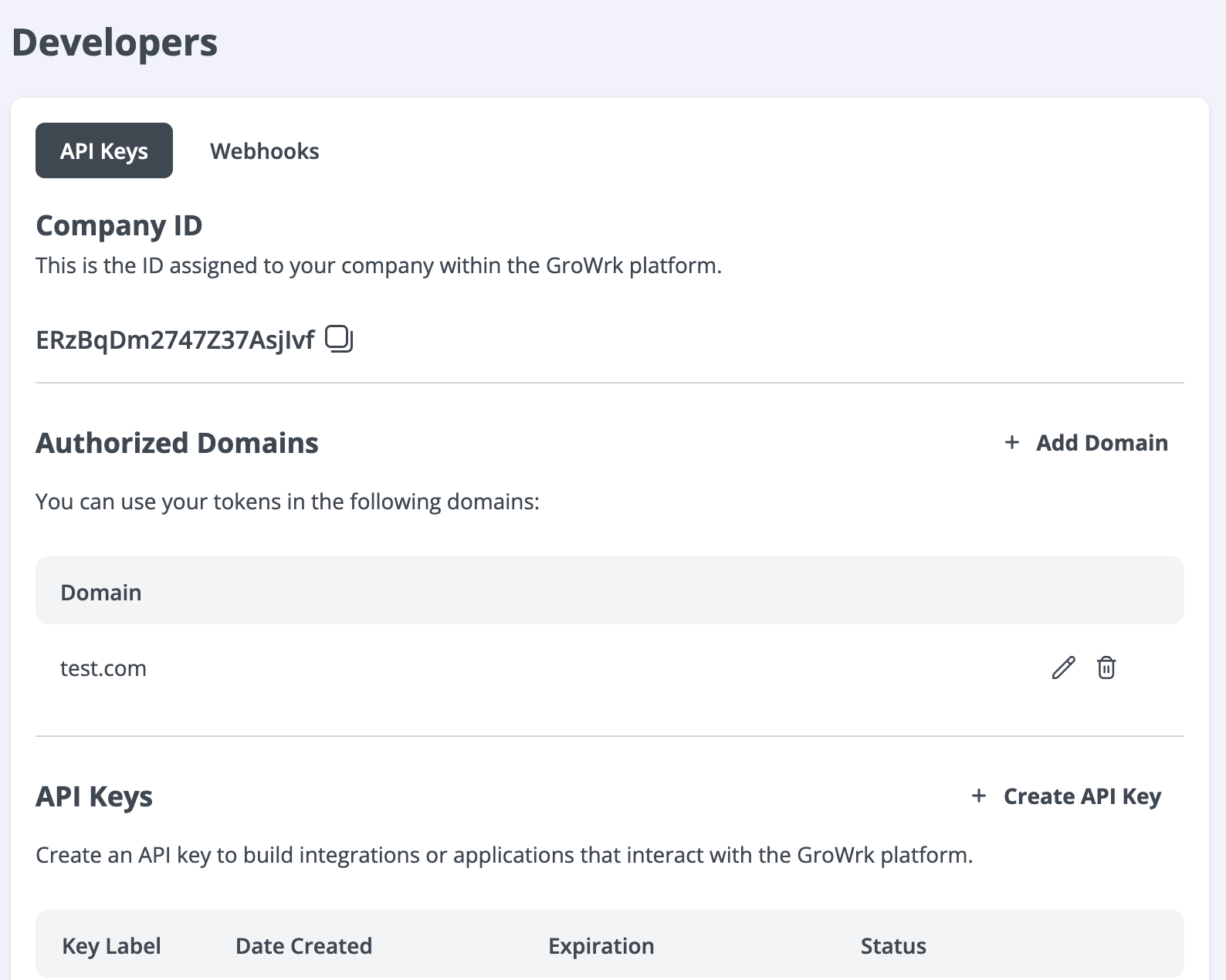1226x980 pixels.
Task: Click the API Keys section heading
Action: [x=94, y=796]
